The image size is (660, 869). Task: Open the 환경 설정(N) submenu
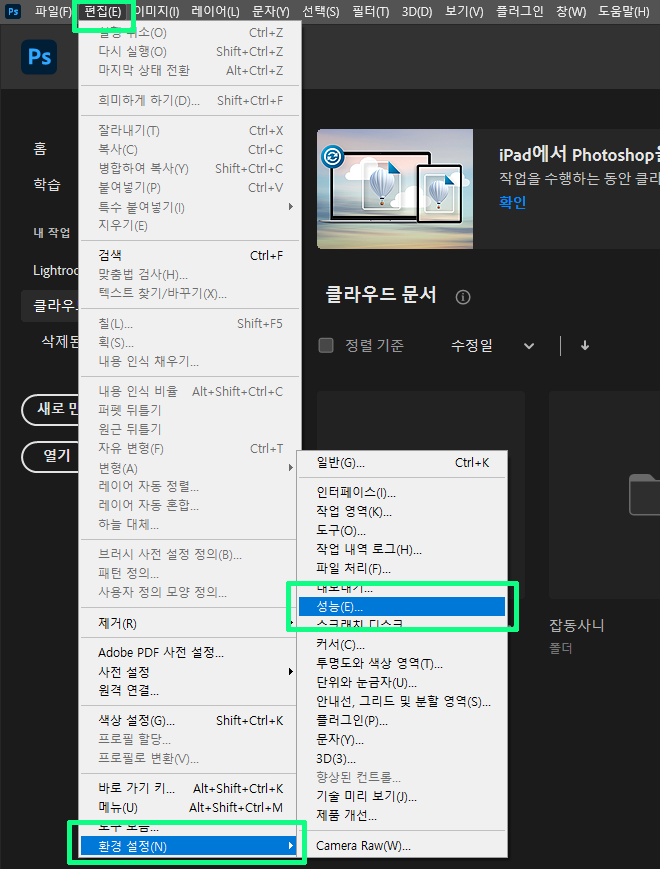point(187,846)
